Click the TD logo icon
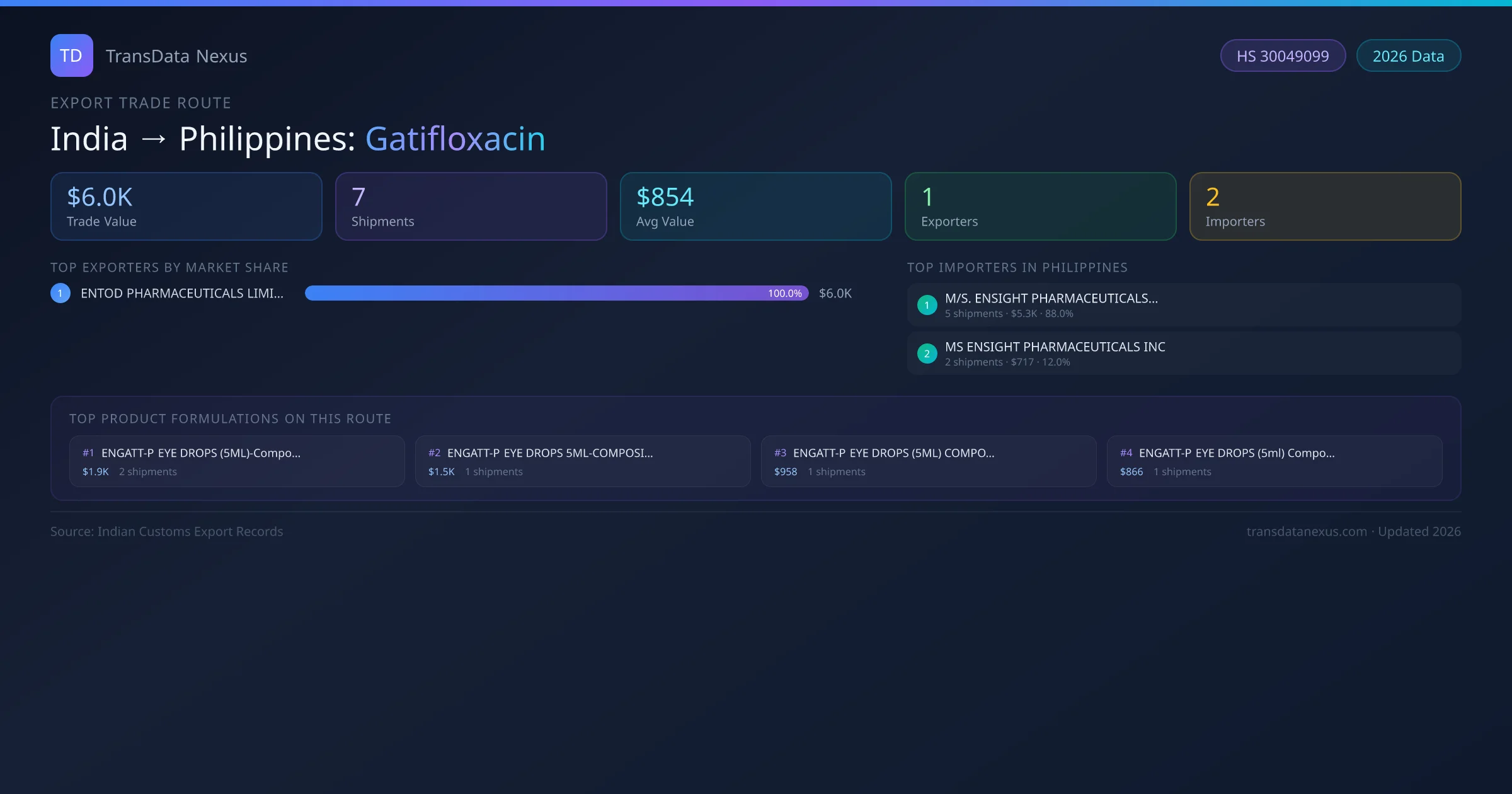The height and width of the screenshot is (794, 1512). click(71, 55)
